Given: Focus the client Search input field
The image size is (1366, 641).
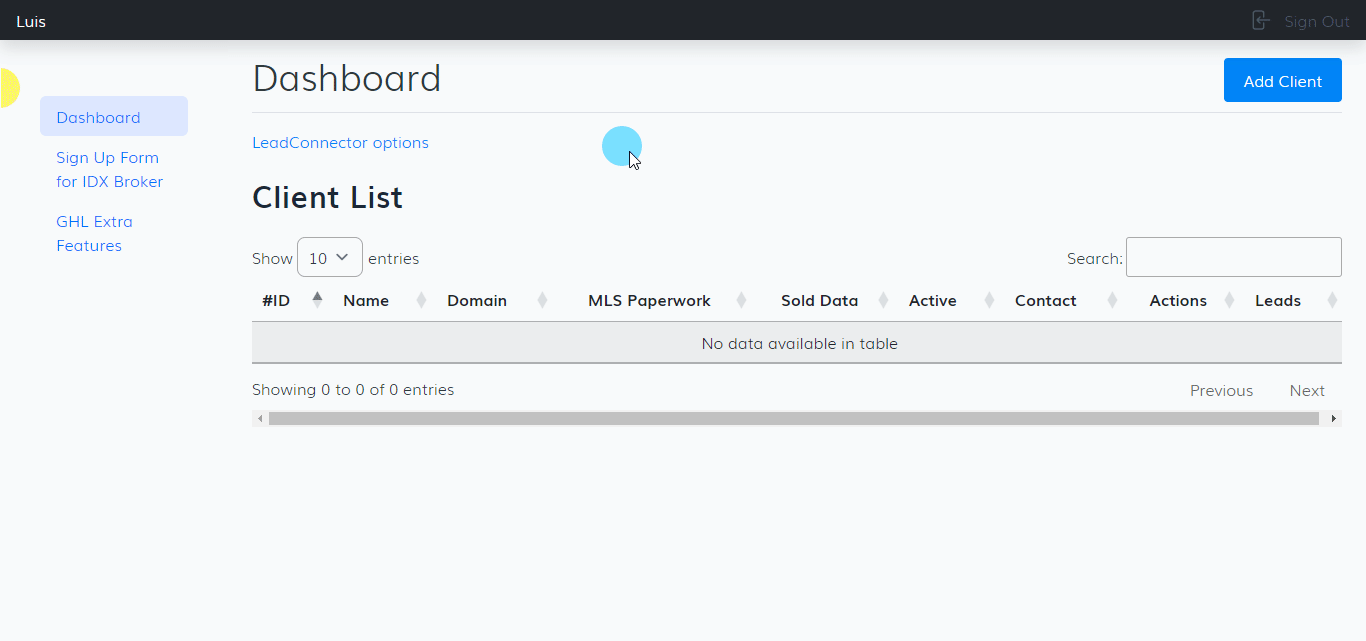Looking at the screenshot, I should tap(1233, 257).
